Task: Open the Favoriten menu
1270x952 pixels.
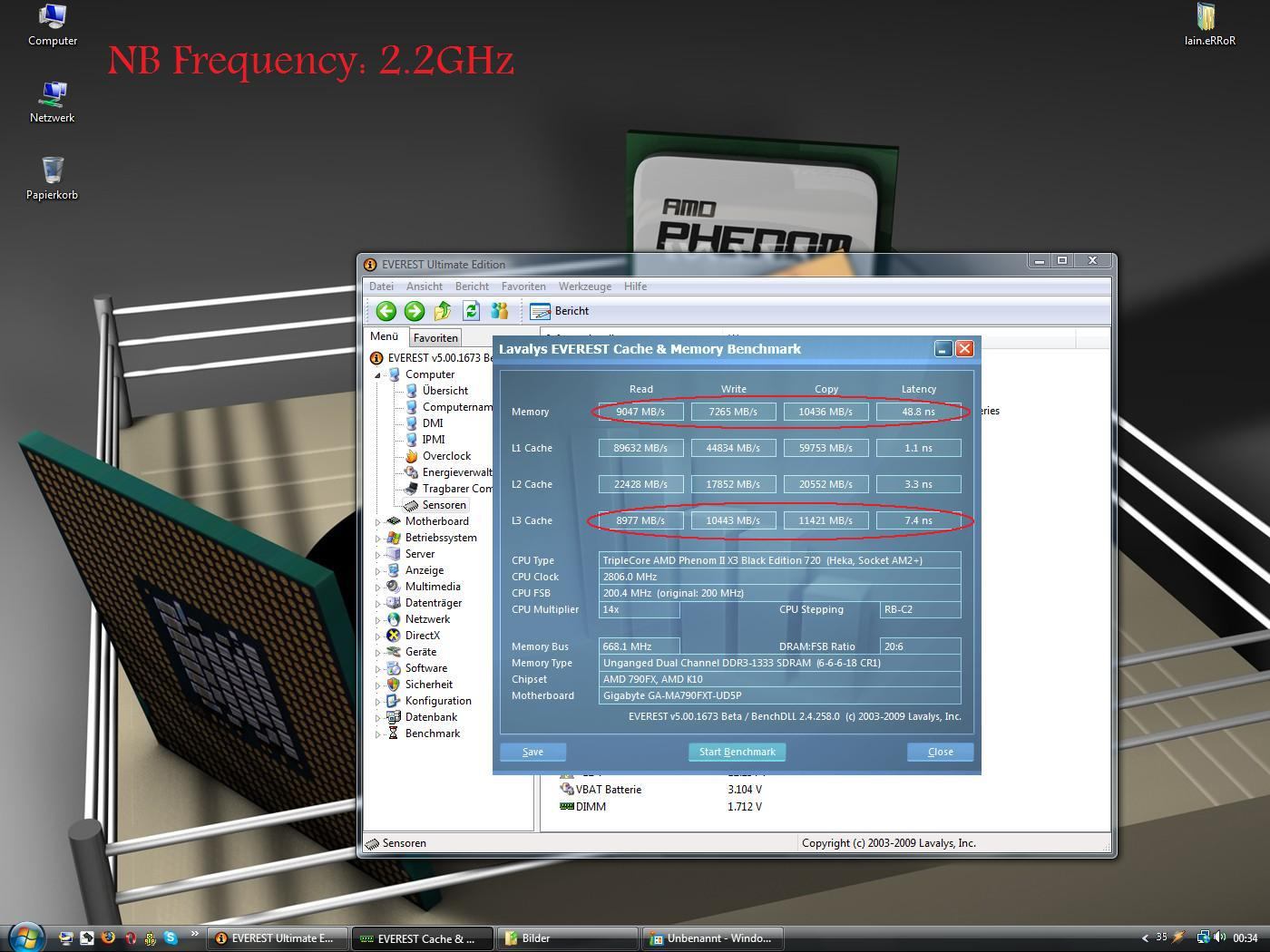Action: (523, 287)
